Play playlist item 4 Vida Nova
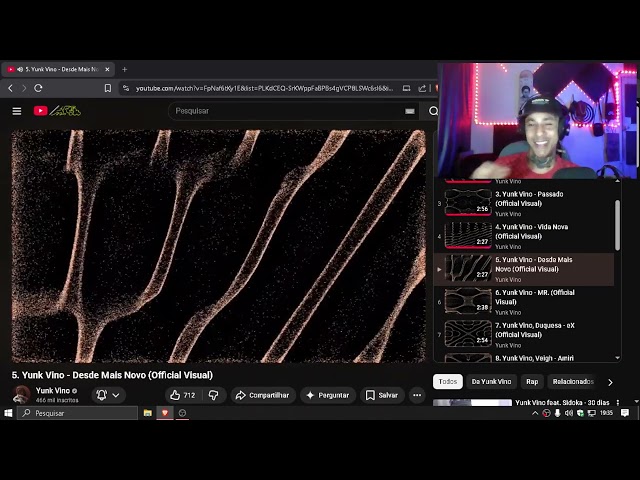The image size is (640, 480). pos(524,236)
